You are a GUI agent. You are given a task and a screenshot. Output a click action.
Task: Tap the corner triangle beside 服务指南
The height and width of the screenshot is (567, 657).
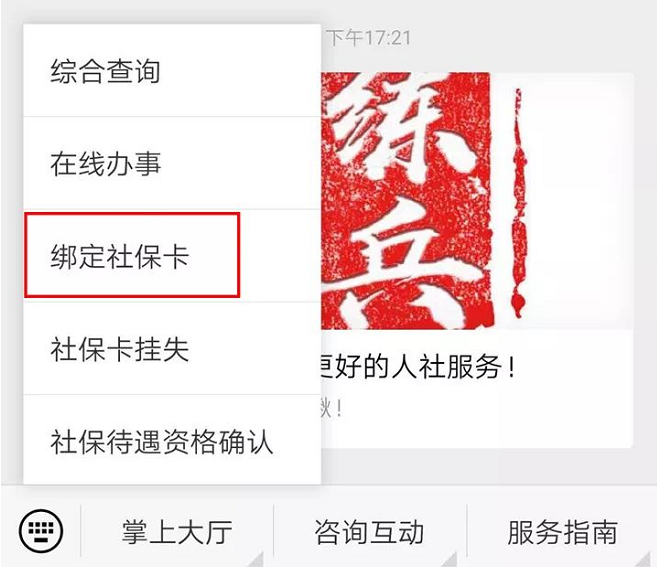coord(644,560)
